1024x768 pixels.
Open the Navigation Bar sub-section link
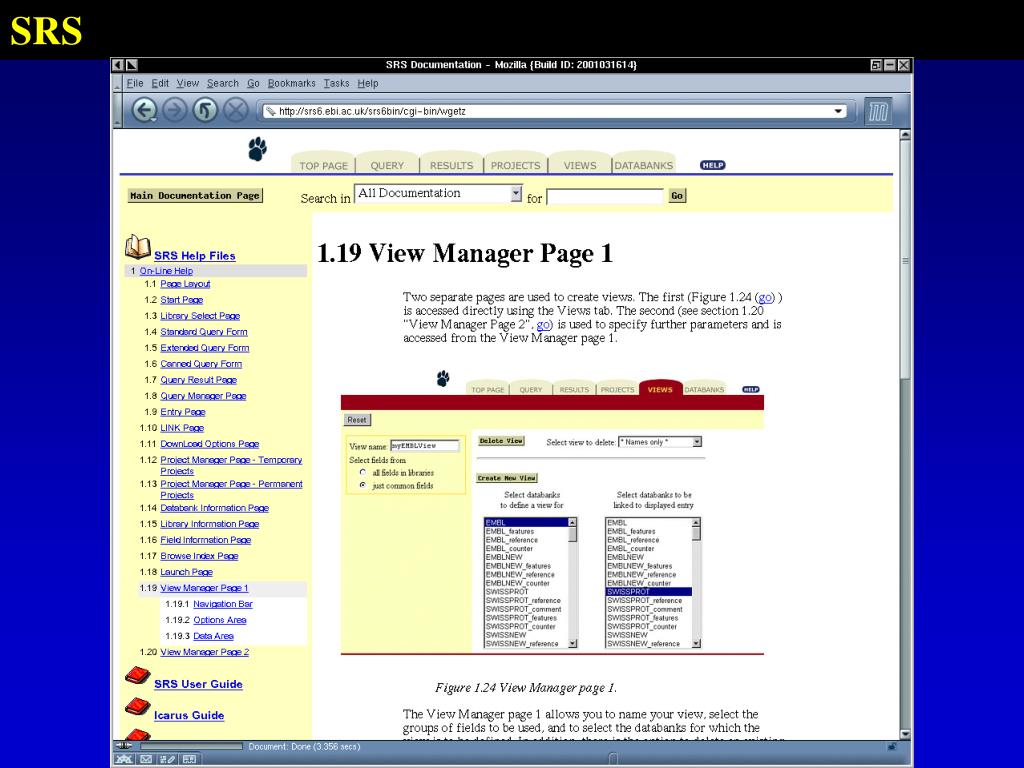223,604
